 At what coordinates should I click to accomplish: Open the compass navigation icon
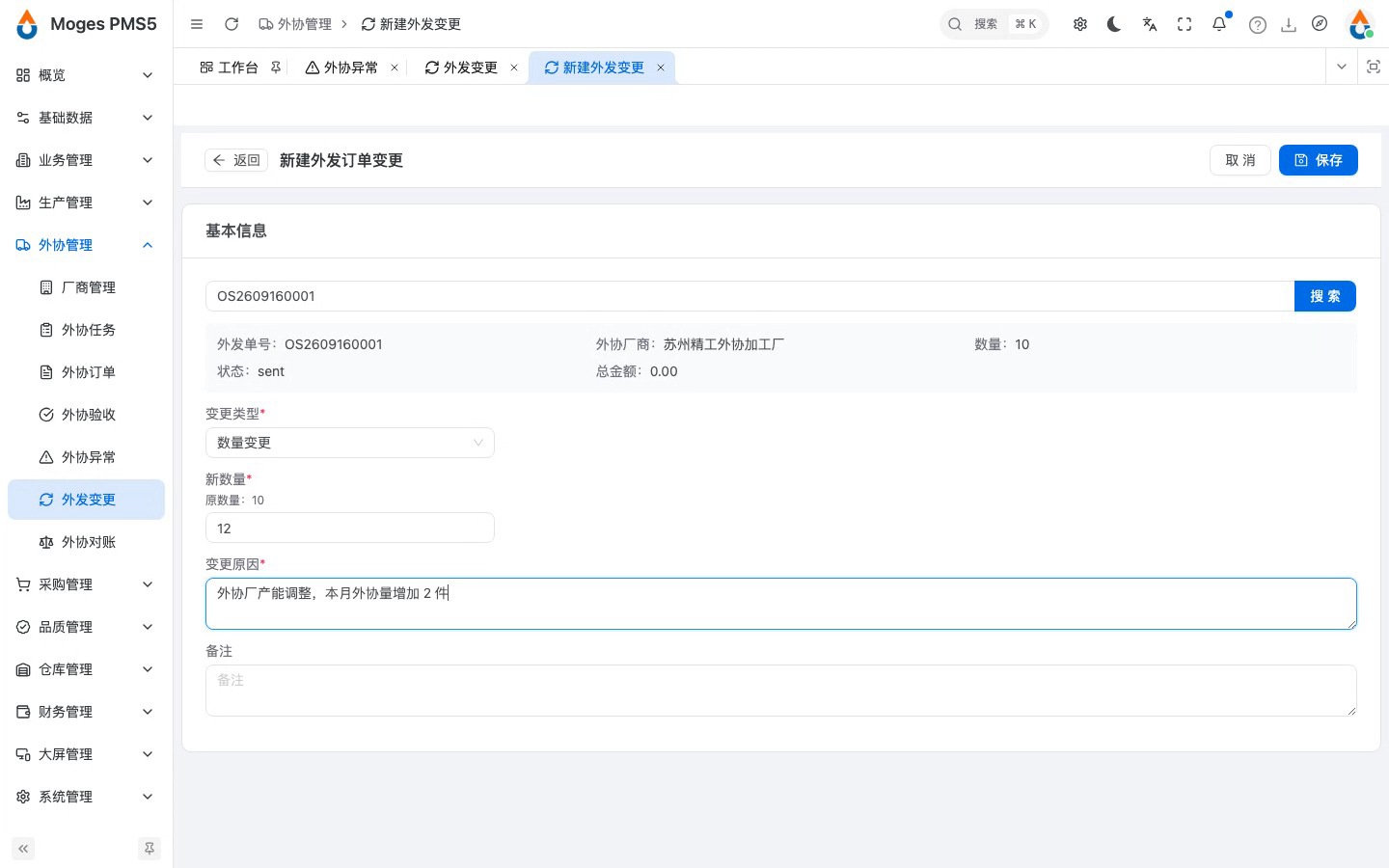[x=1320, y=24]
